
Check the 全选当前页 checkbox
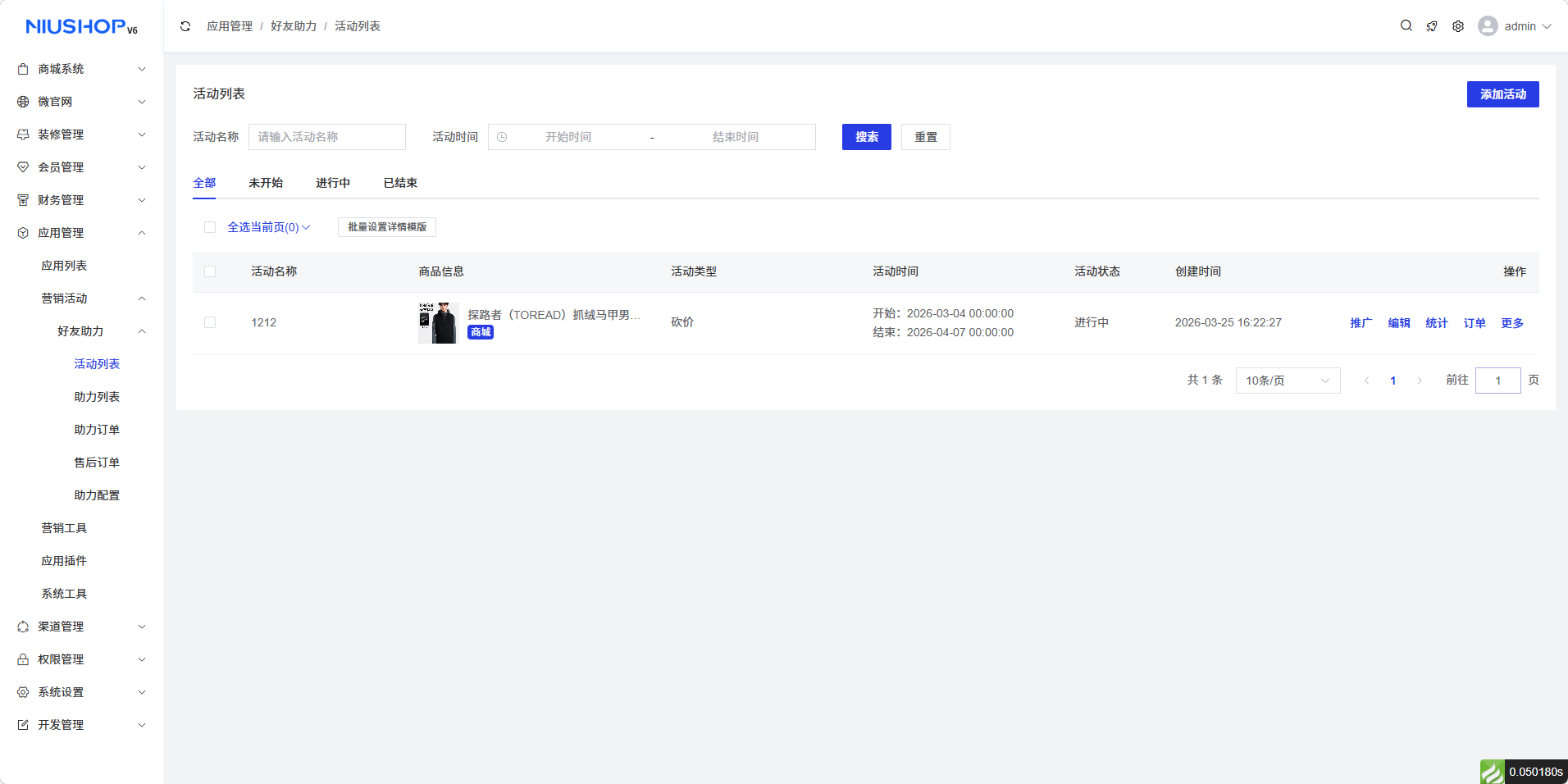click(210, 227)
